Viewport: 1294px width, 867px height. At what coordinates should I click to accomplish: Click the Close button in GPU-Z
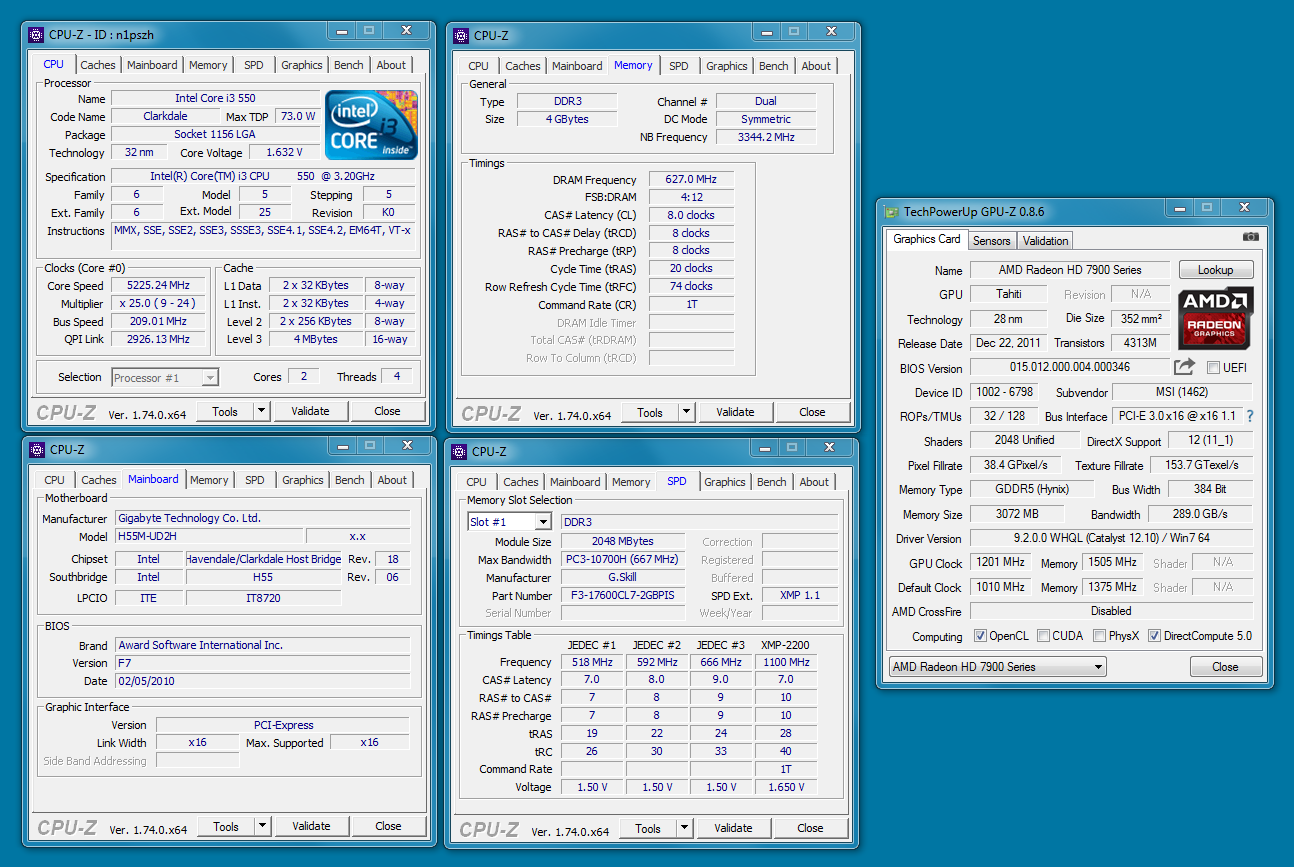tap(1226, 667)
